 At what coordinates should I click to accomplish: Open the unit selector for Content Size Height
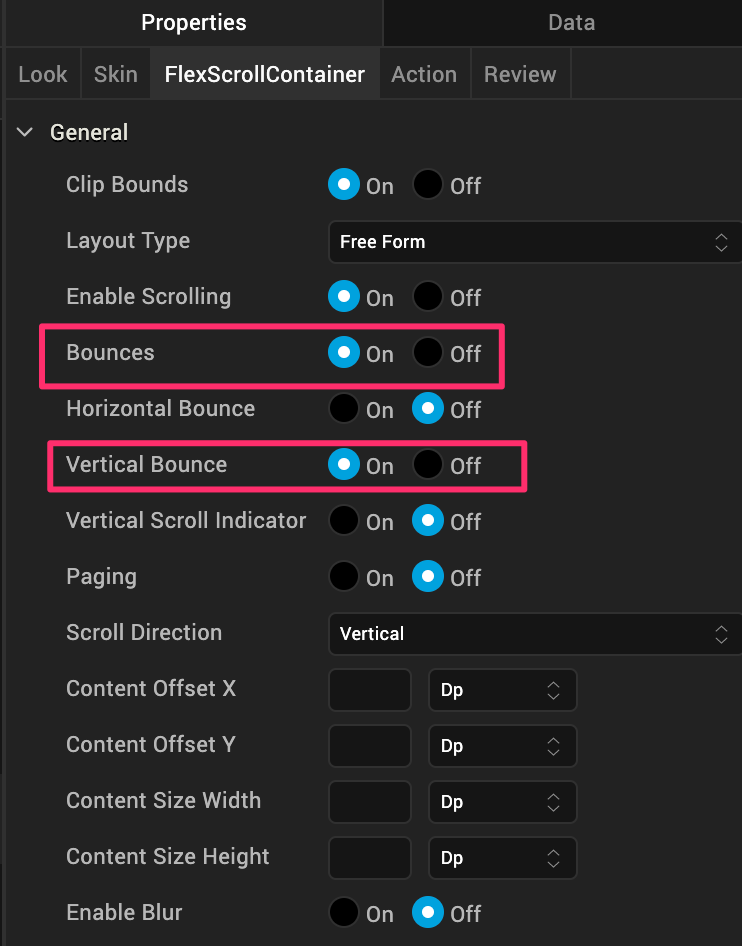[502, 858]
